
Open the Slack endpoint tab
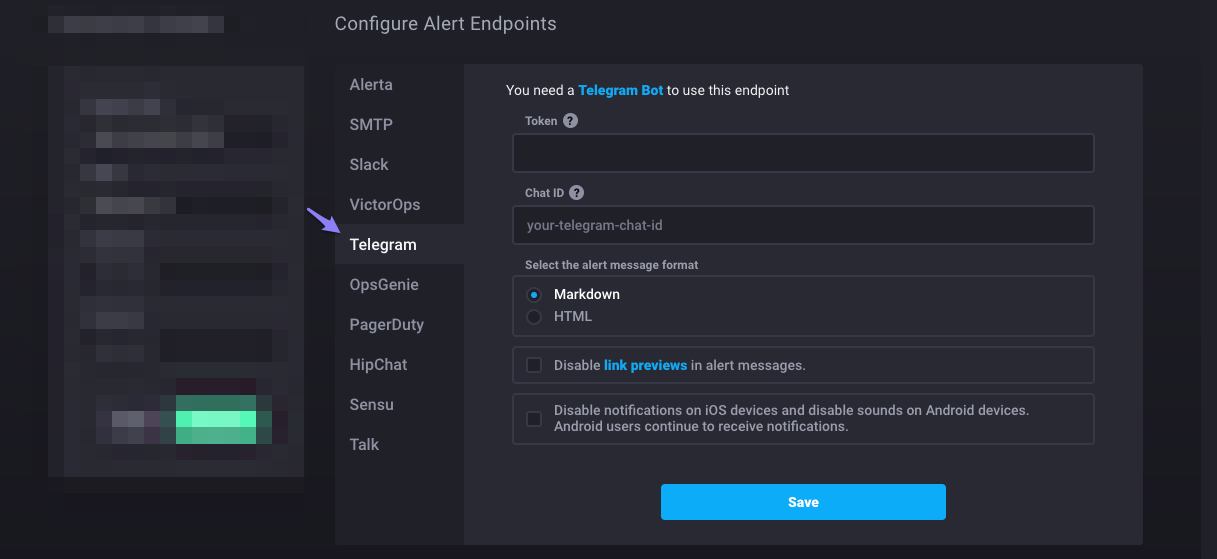coord(369,165)
